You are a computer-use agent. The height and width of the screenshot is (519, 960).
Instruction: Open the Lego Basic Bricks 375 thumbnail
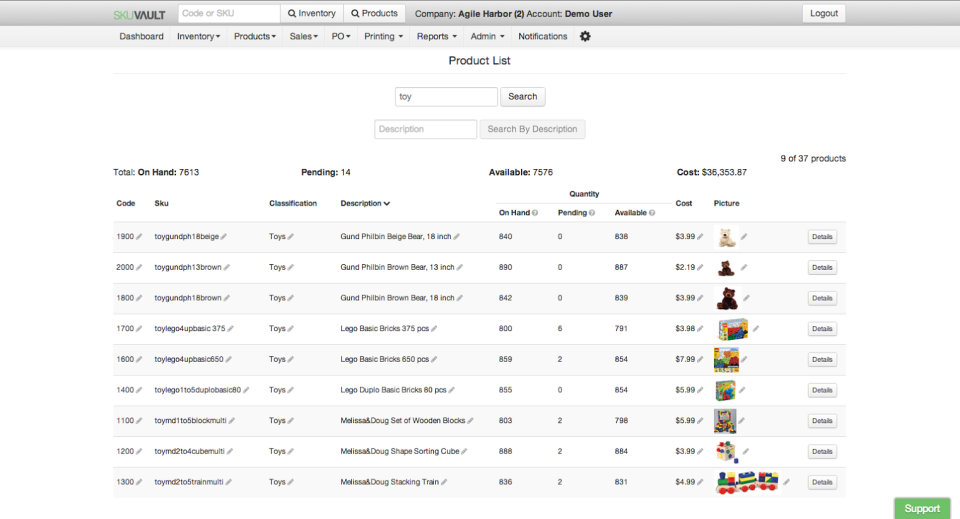733,329
